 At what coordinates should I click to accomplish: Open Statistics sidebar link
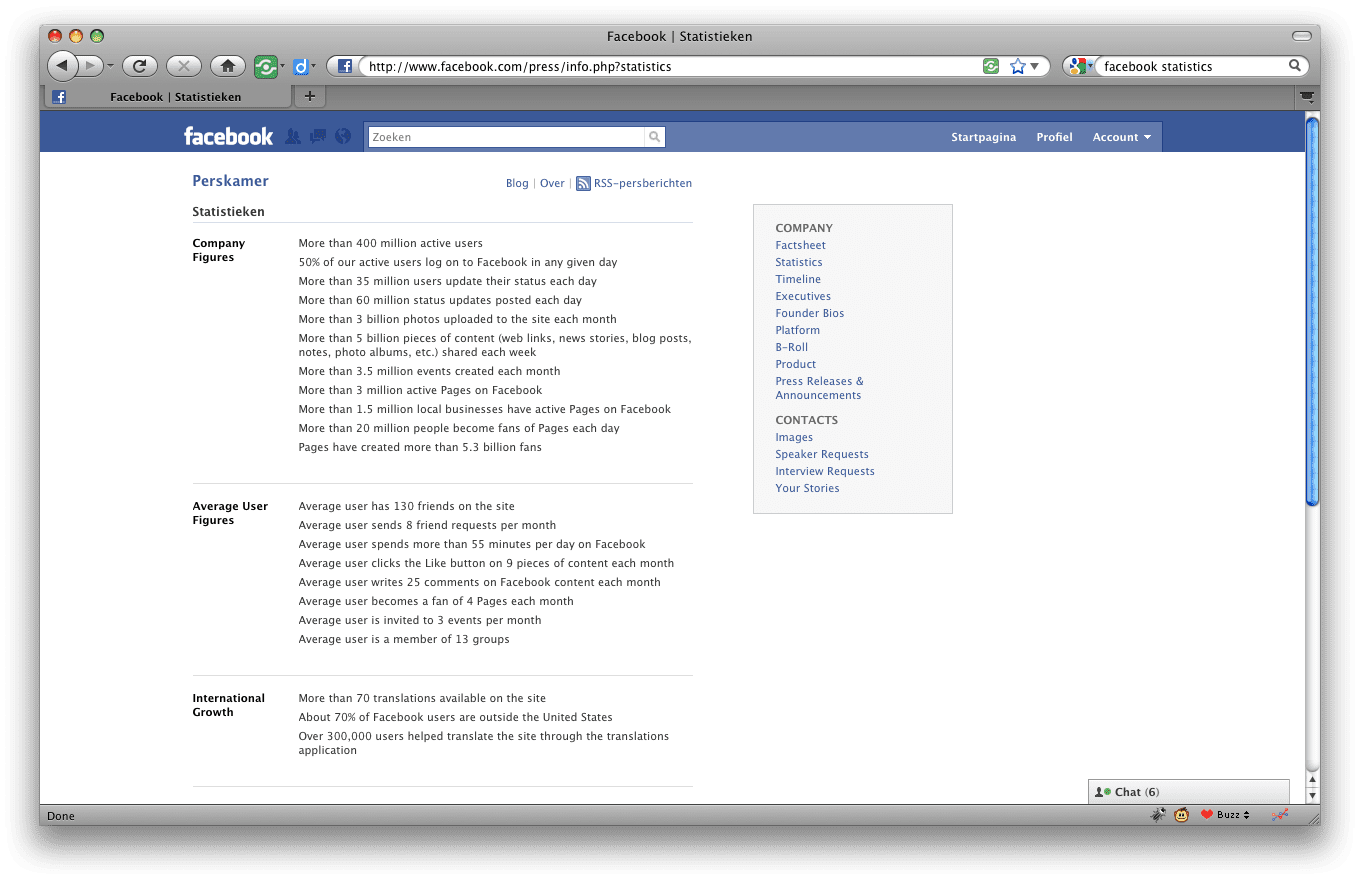[799, 262]
